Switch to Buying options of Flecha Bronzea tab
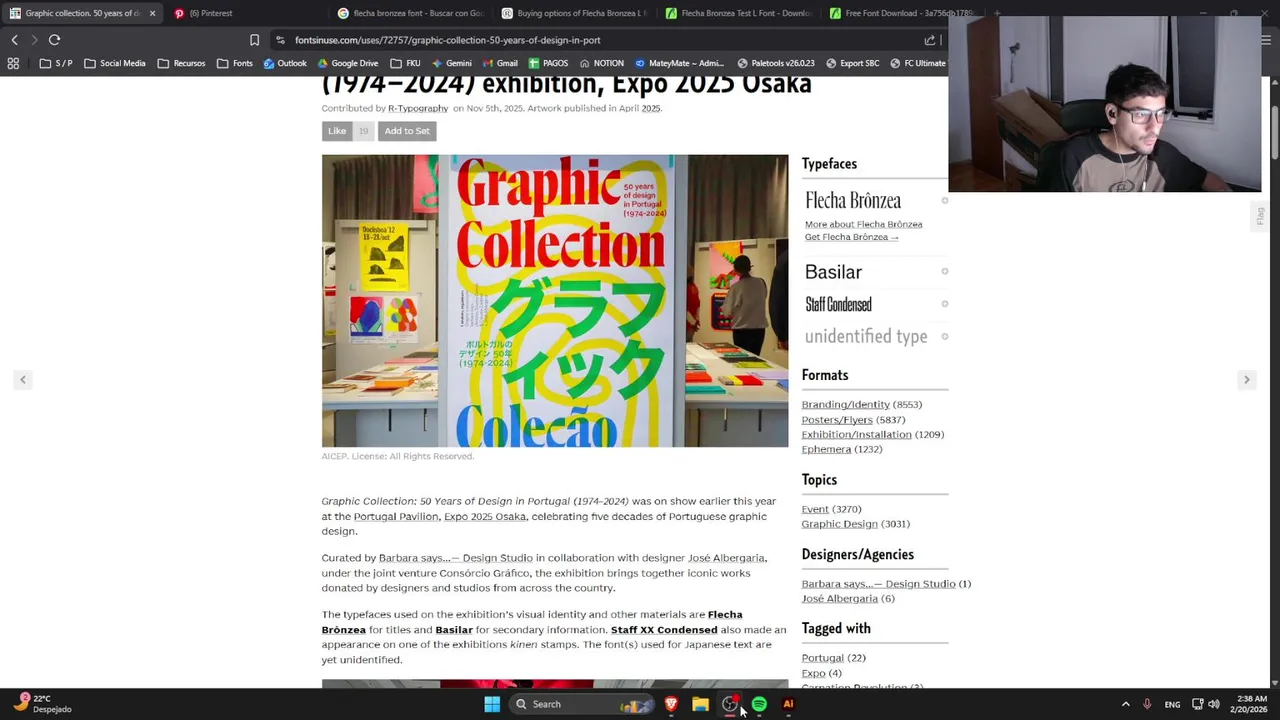This screenshot has width=1280, height=720. (574, 13)
